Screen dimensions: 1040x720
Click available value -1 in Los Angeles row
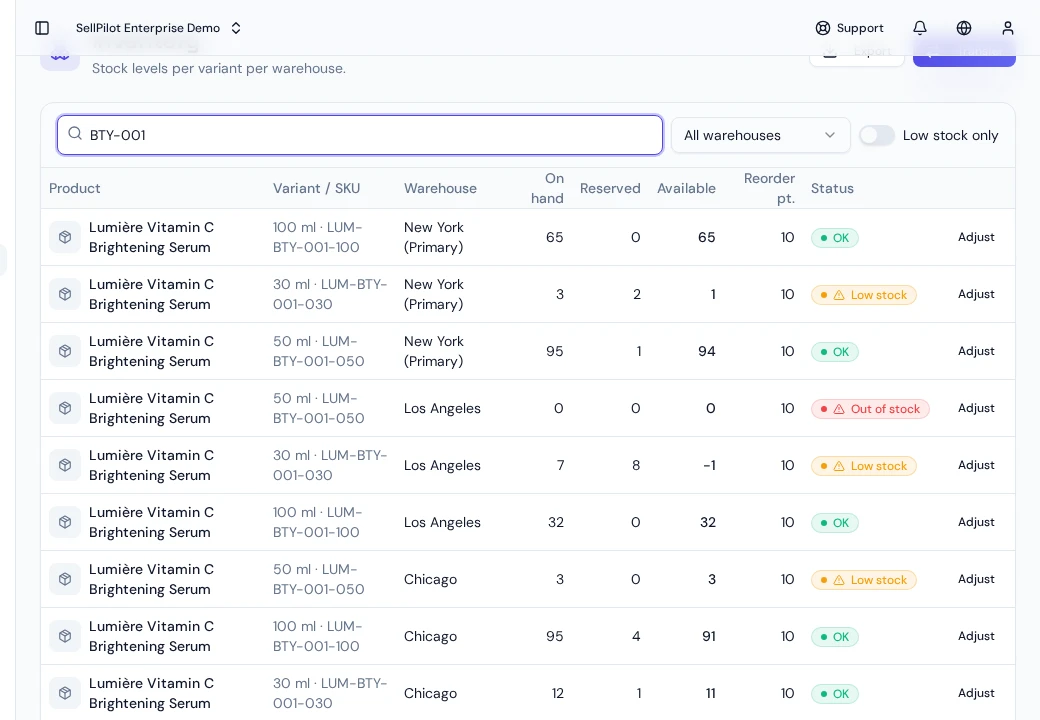coord(709,465)
